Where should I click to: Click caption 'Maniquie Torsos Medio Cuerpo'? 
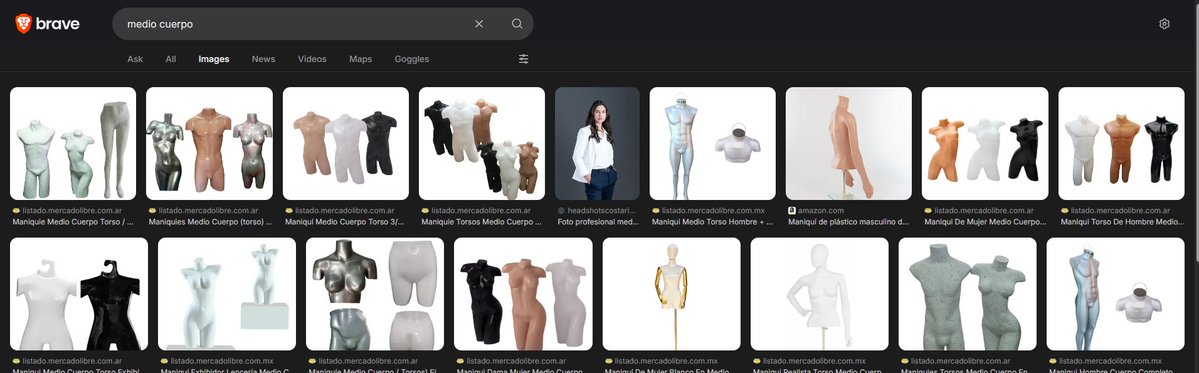pyautogui.click(x=482, y=222)
